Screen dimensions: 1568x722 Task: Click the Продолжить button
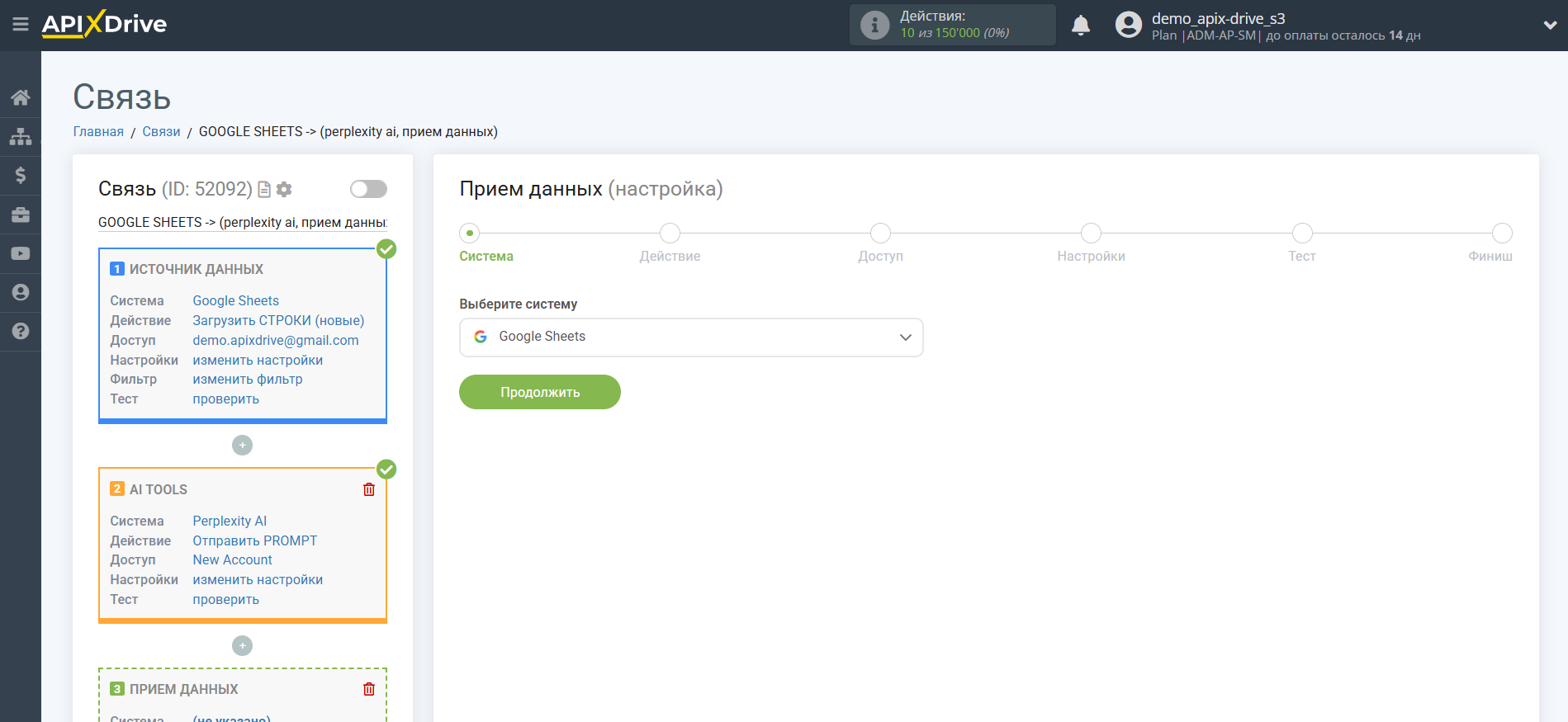[540, 392]
